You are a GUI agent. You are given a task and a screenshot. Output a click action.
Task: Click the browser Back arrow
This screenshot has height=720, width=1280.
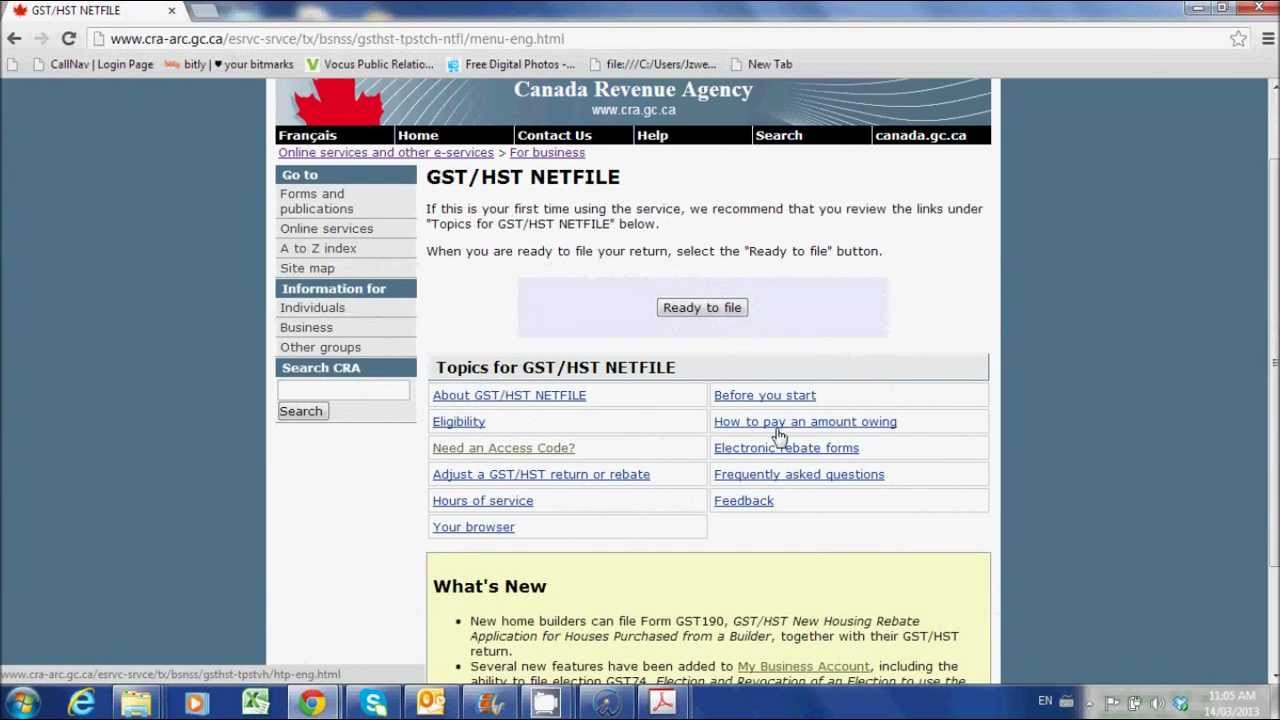14,39
